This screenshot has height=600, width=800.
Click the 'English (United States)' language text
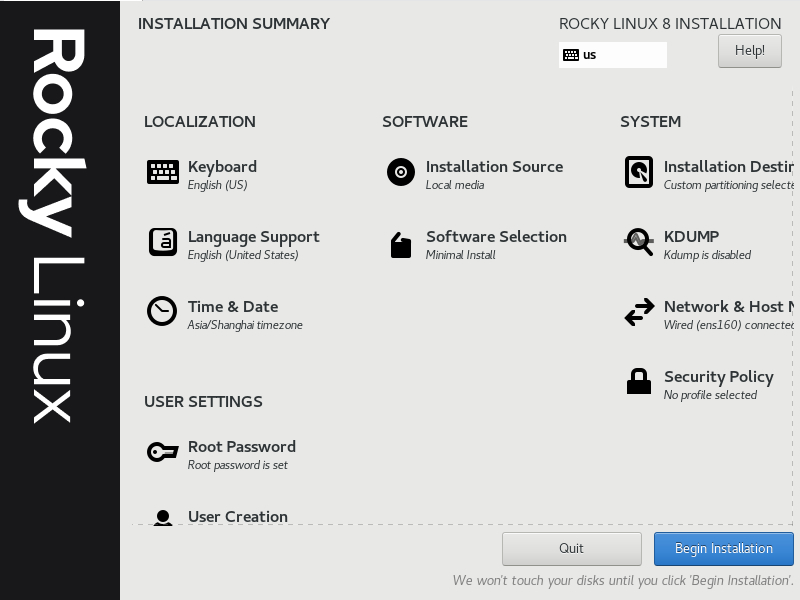click(x=243, y=255)
